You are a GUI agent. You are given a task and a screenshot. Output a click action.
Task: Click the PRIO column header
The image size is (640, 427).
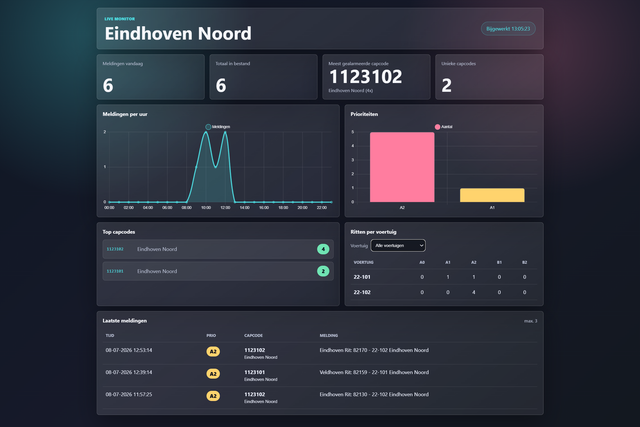[x=211, y=336]
